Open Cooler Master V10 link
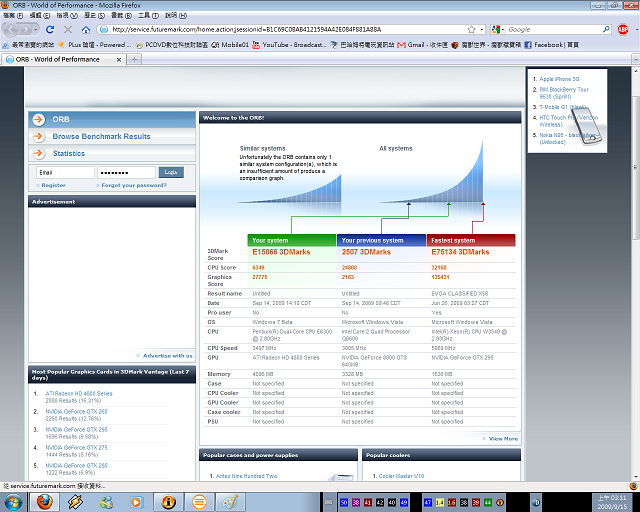The height and width of the screenshot is (512, 640). 401,476
